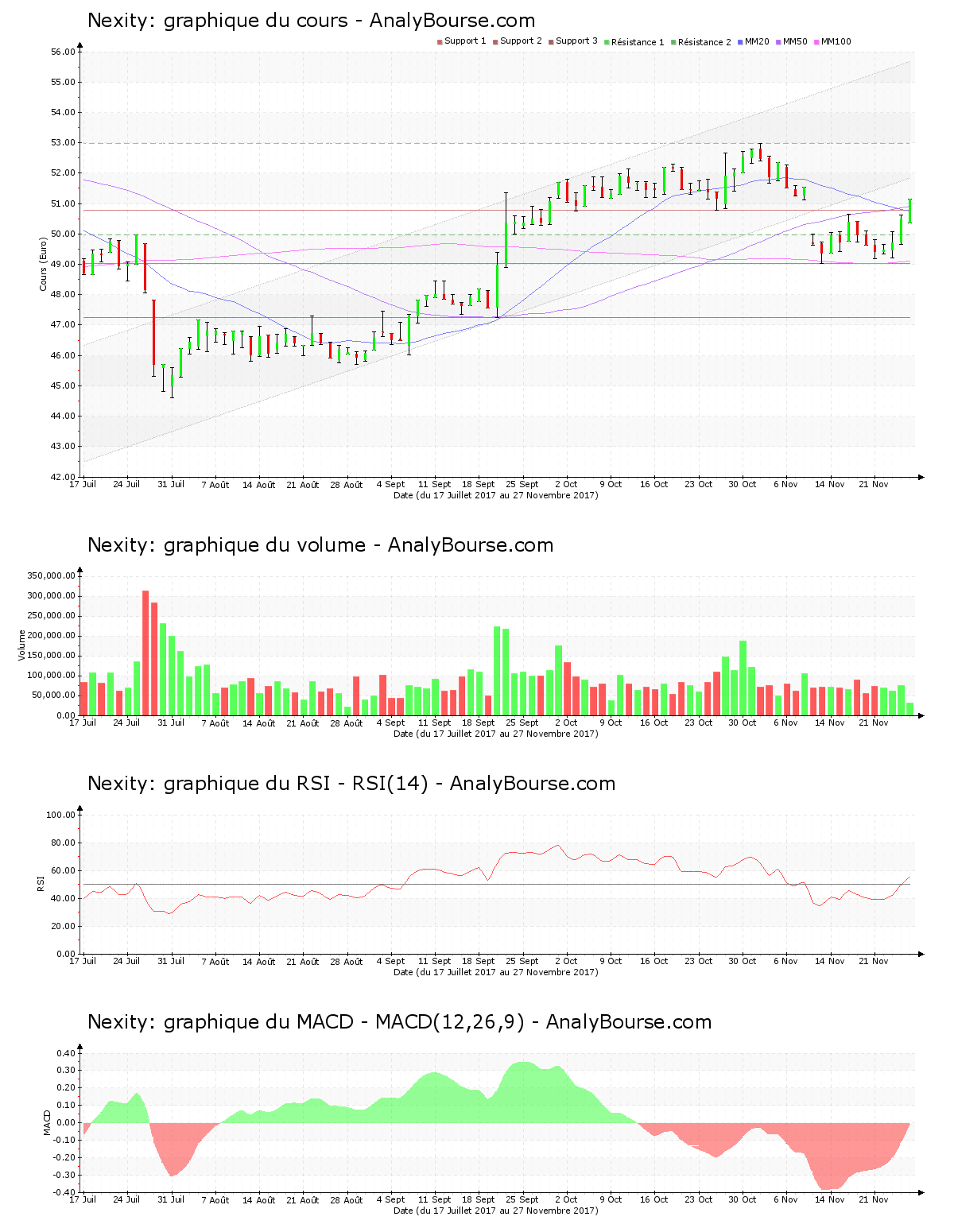Screen dimensions: 954x1232
Task: Click the 'RSI' y-axis label
Action: 41,883
